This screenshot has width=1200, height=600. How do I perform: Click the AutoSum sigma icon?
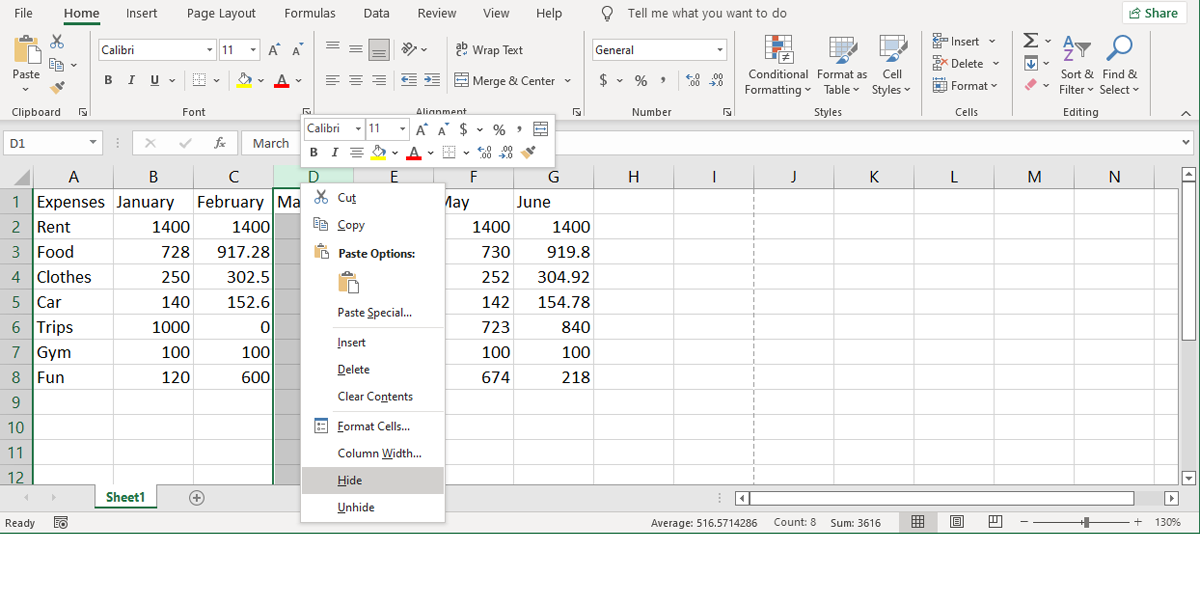point(1031,41)
